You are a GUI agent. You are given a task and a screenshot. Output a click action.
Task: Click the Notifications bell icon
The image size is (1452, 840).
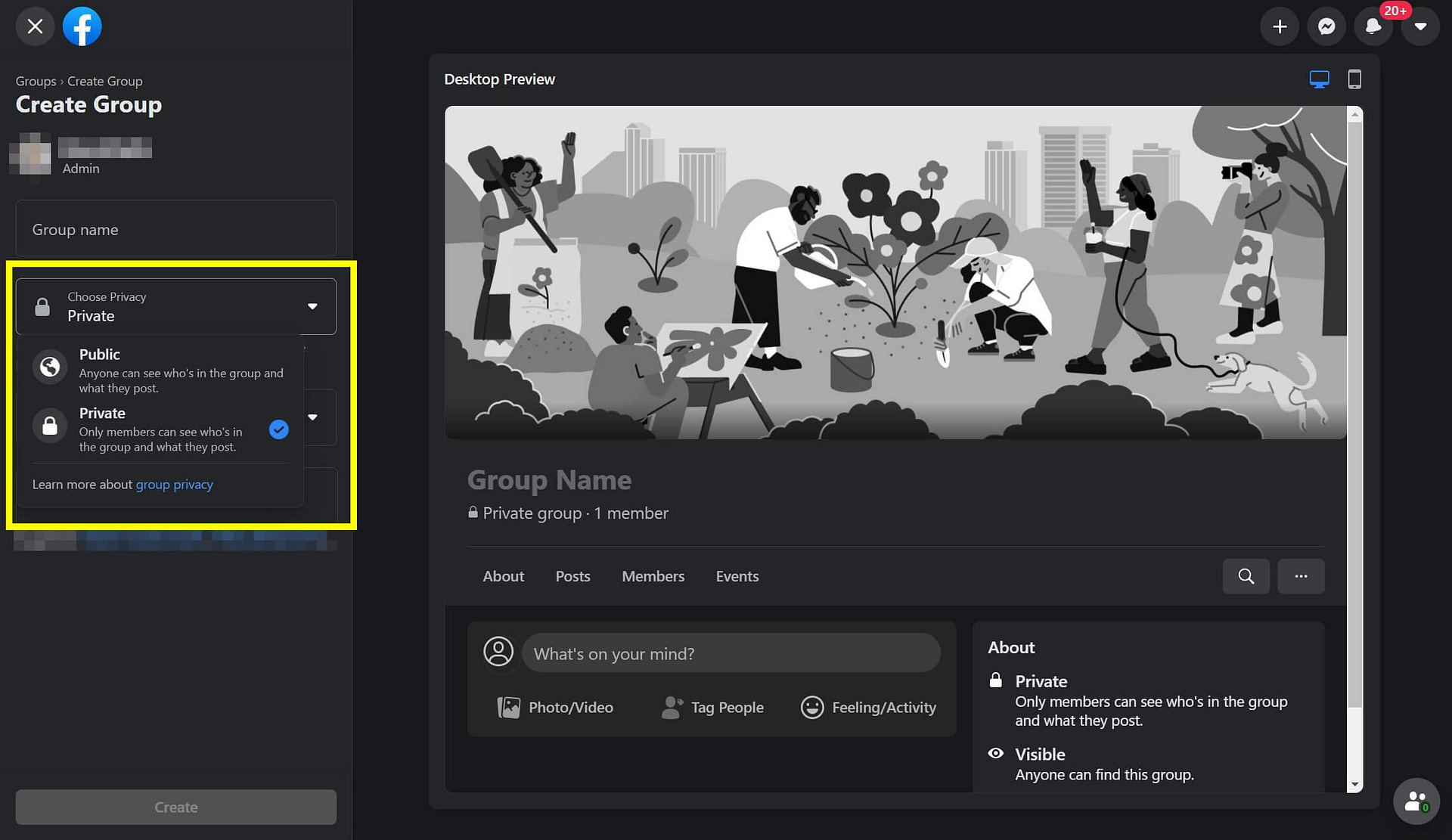pyautogui.click(x=1373, y=26)
